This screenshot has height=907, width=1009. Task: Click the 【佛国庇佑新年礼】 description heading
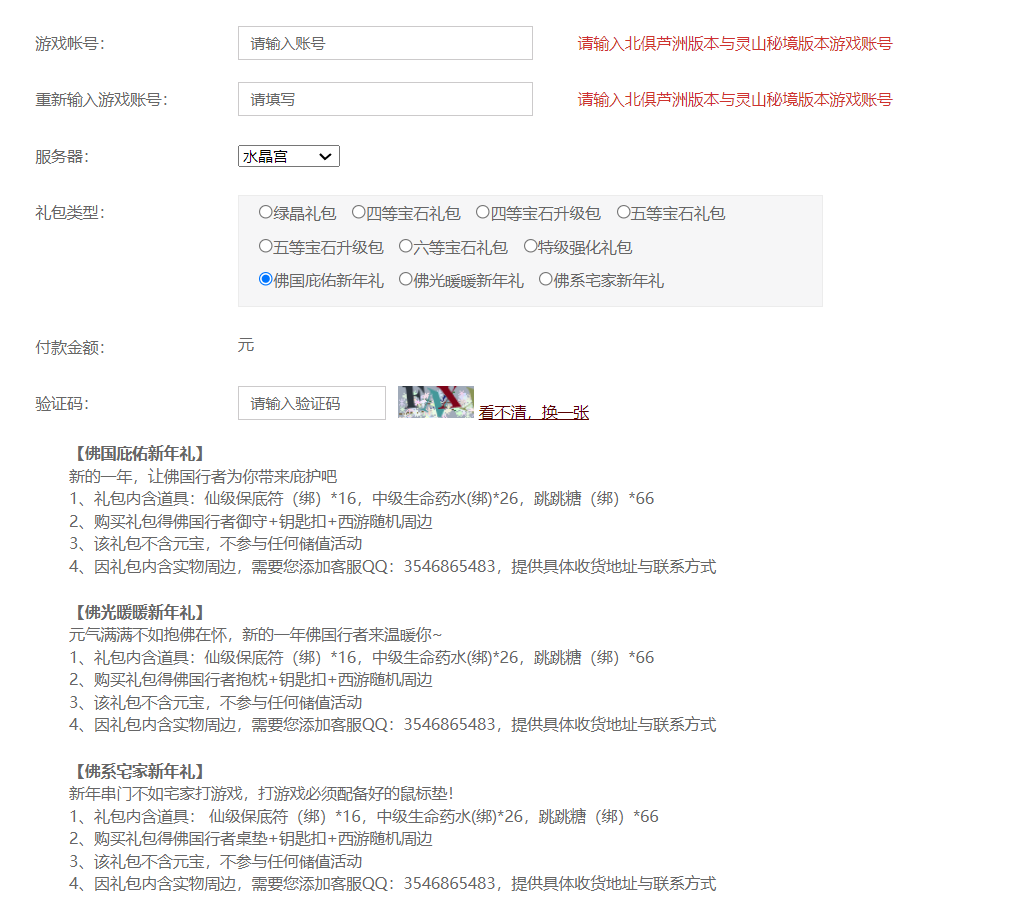click(139, 453)
